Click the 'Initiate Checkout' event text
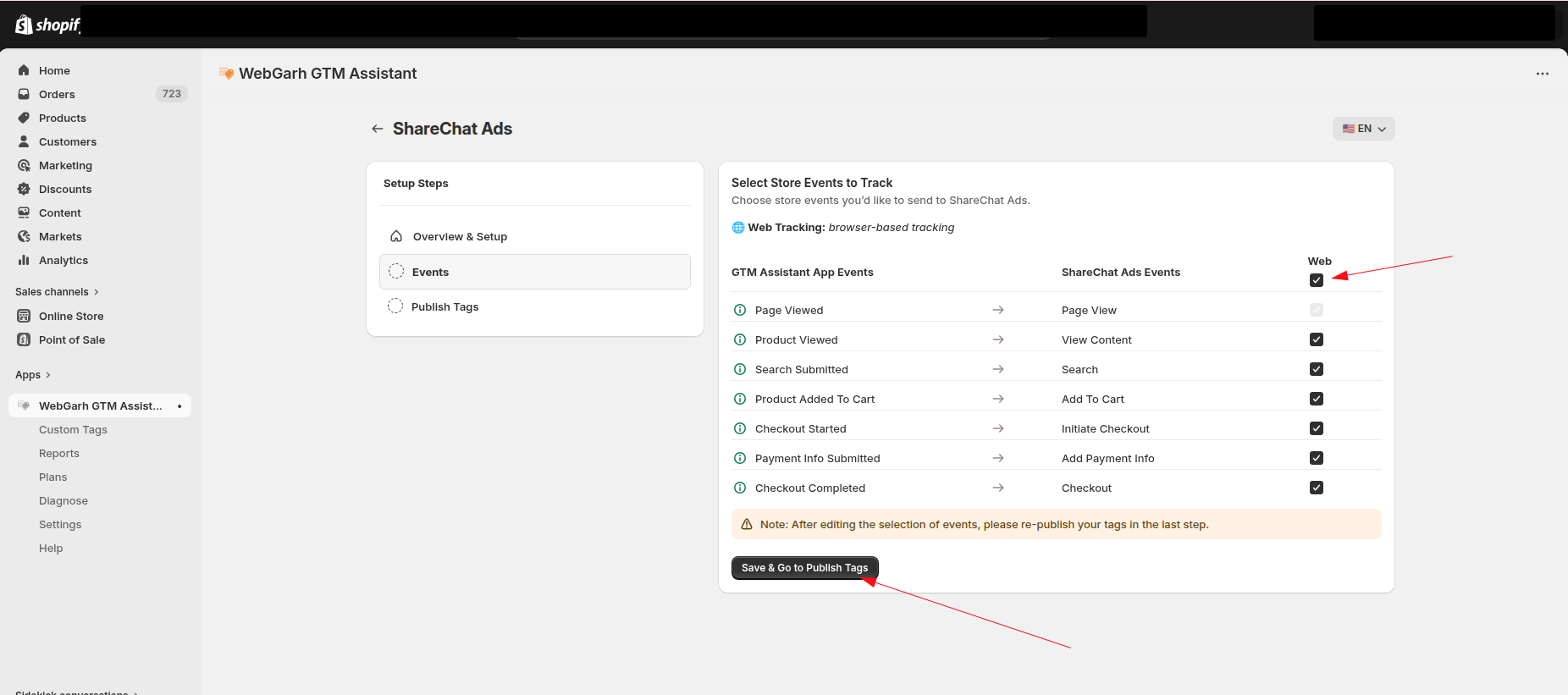The height and width of the screenshot is (695, 1568). pyautogui.click(x=1106, y=429)
